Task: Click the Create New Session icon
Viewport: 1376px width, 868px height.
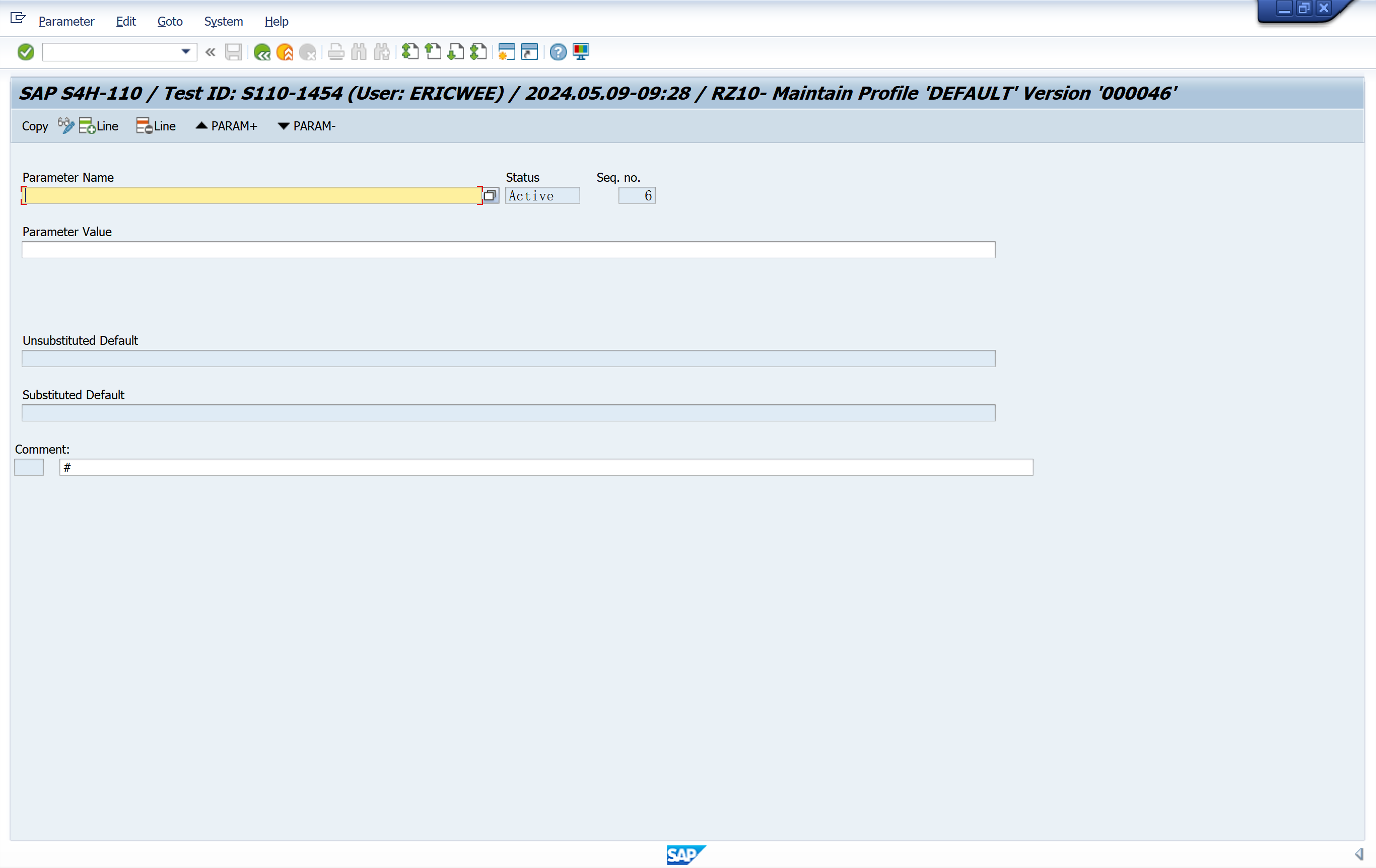Action: tap(506, 52)
